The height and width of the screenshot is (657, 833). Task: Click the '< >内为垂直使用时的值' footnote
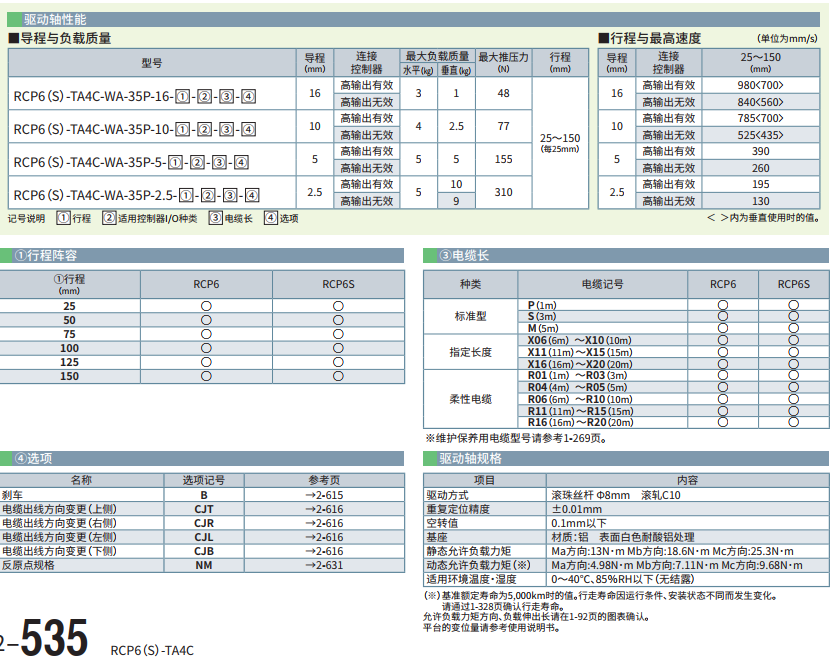763,218
